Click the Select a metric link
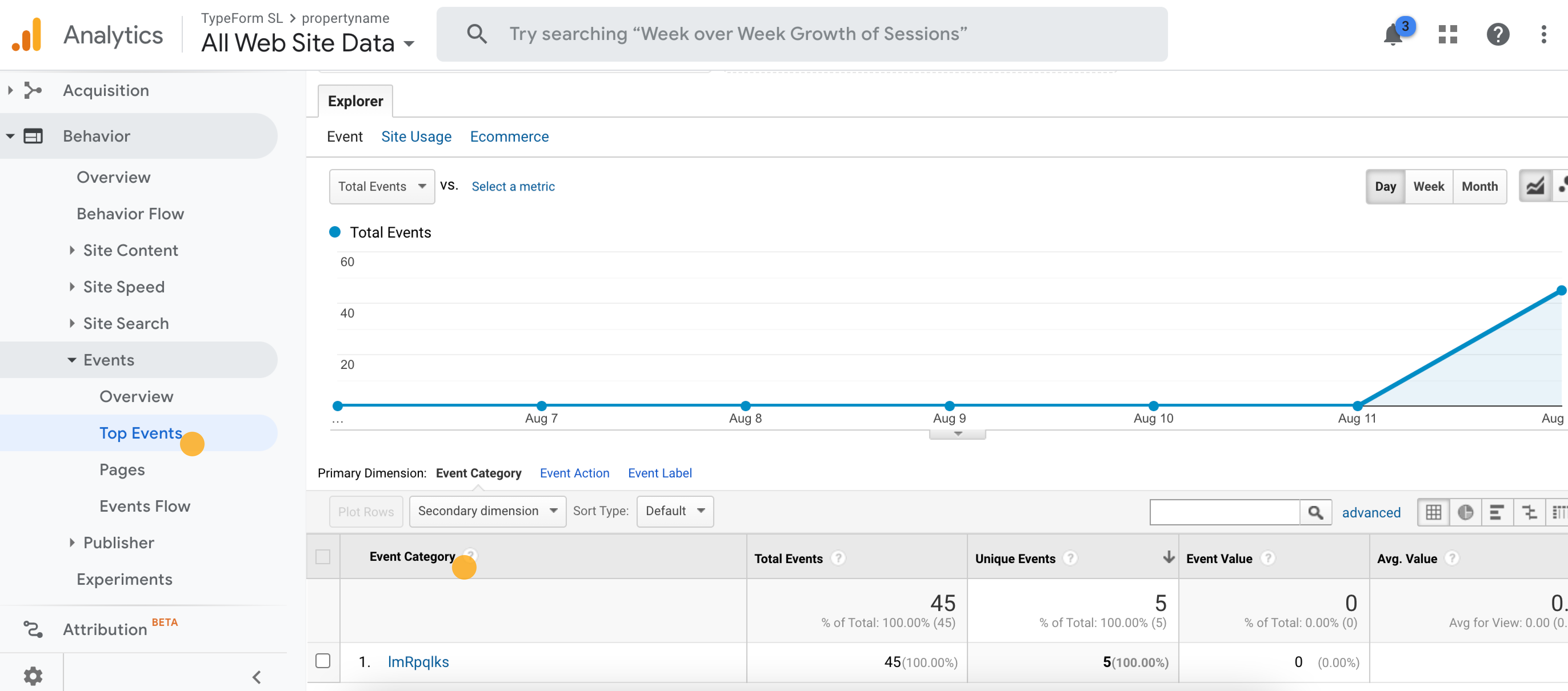The width and height of the screenshot is (1568, 691). [513, 186]
